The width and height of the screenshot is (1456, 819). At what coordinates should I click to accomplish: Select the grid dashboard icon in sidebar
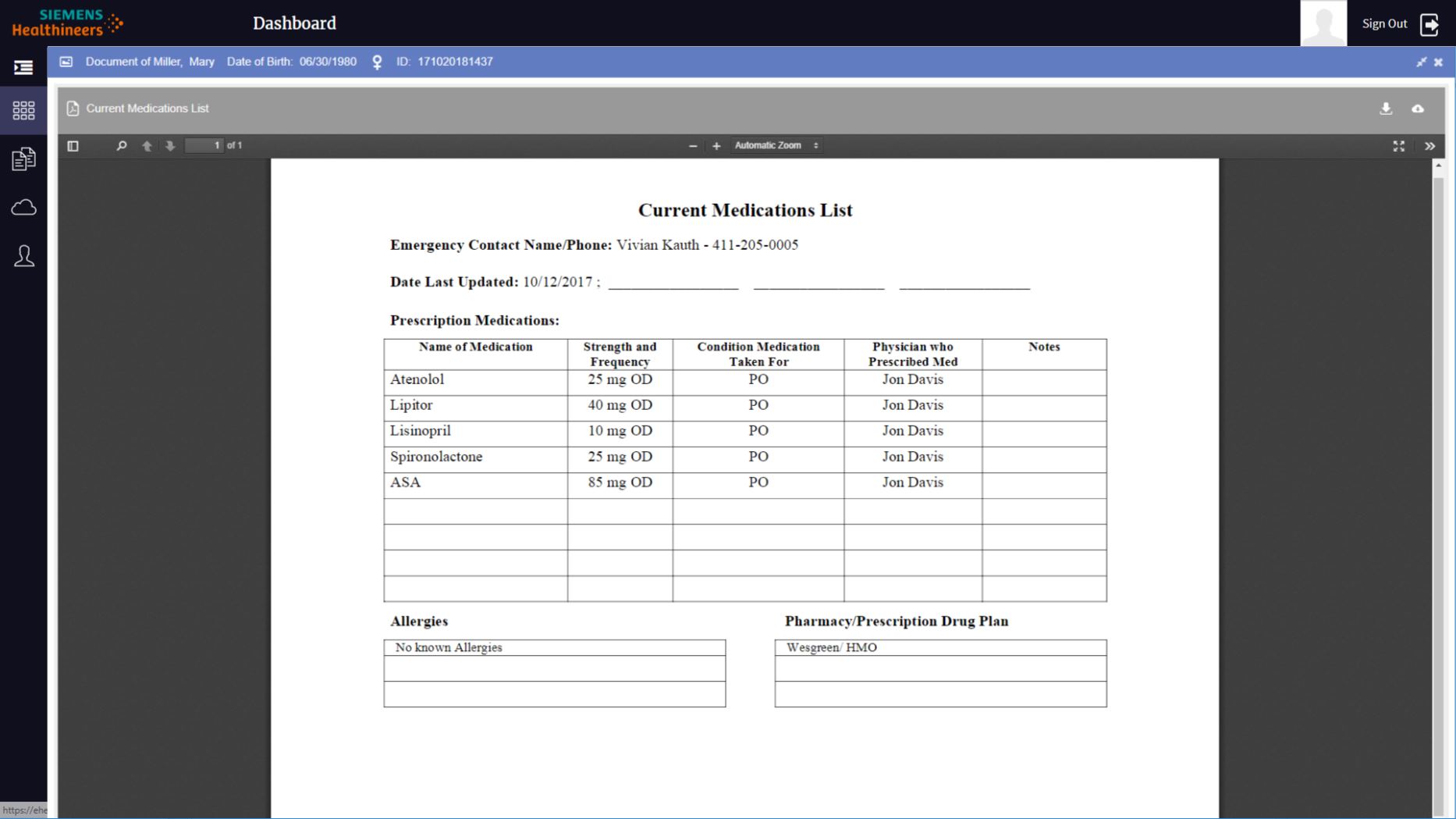pos(23,111)
